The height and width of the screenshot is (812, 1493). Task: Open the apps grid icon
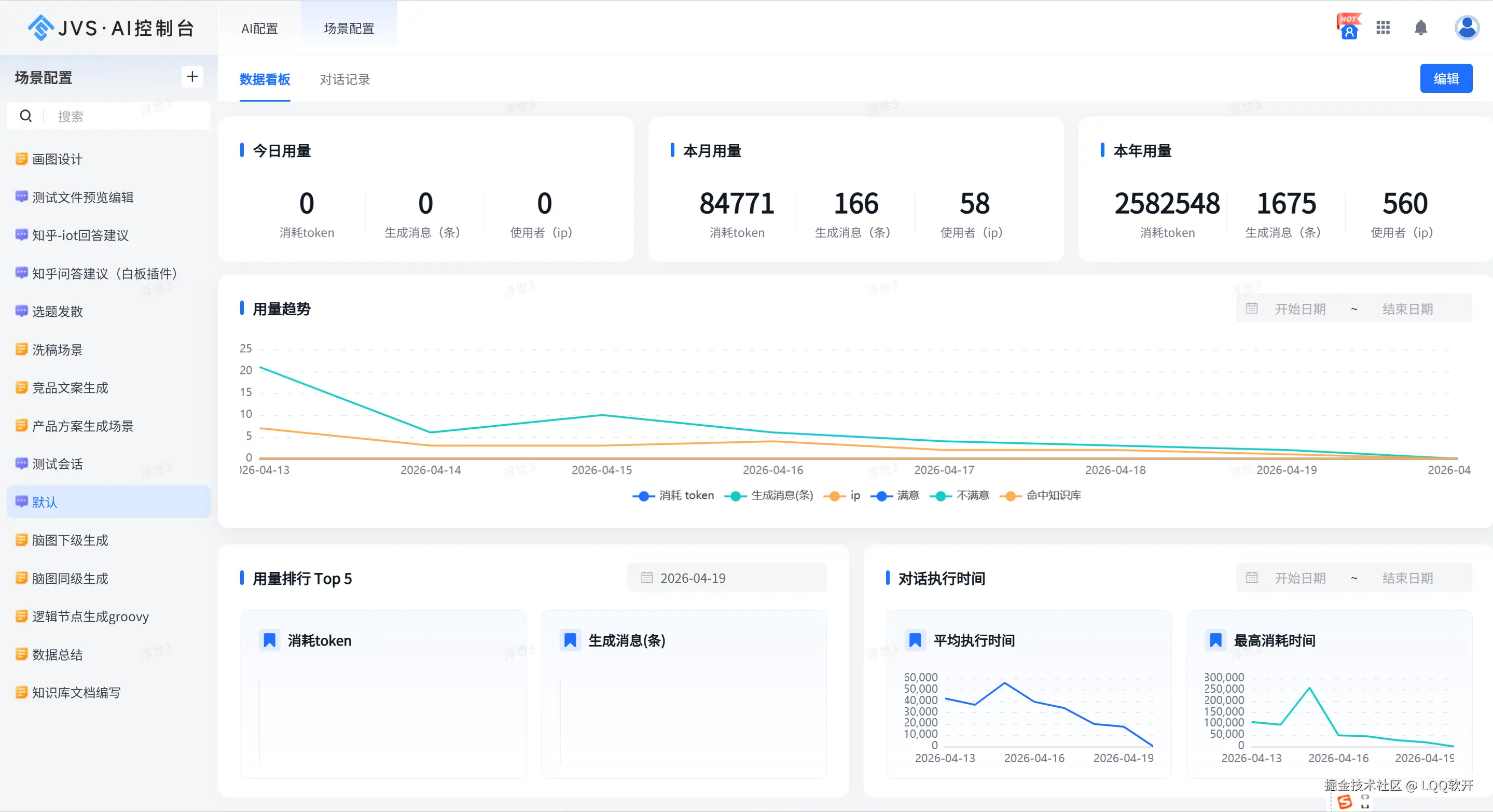pyautogui.click(x=1384, y=27)
